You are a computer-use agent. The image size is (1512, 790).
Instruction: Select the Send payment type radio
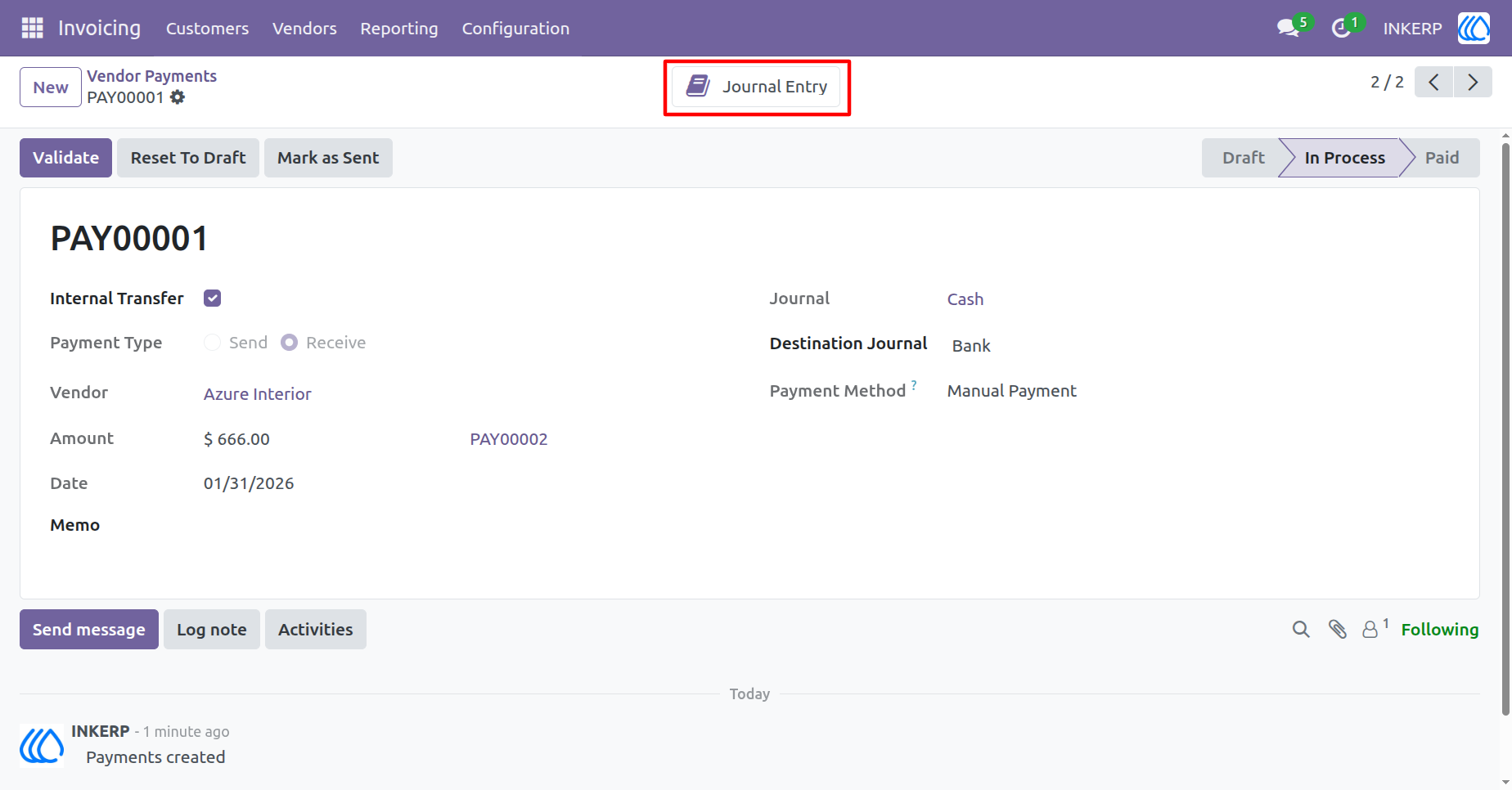coord(212,343)
